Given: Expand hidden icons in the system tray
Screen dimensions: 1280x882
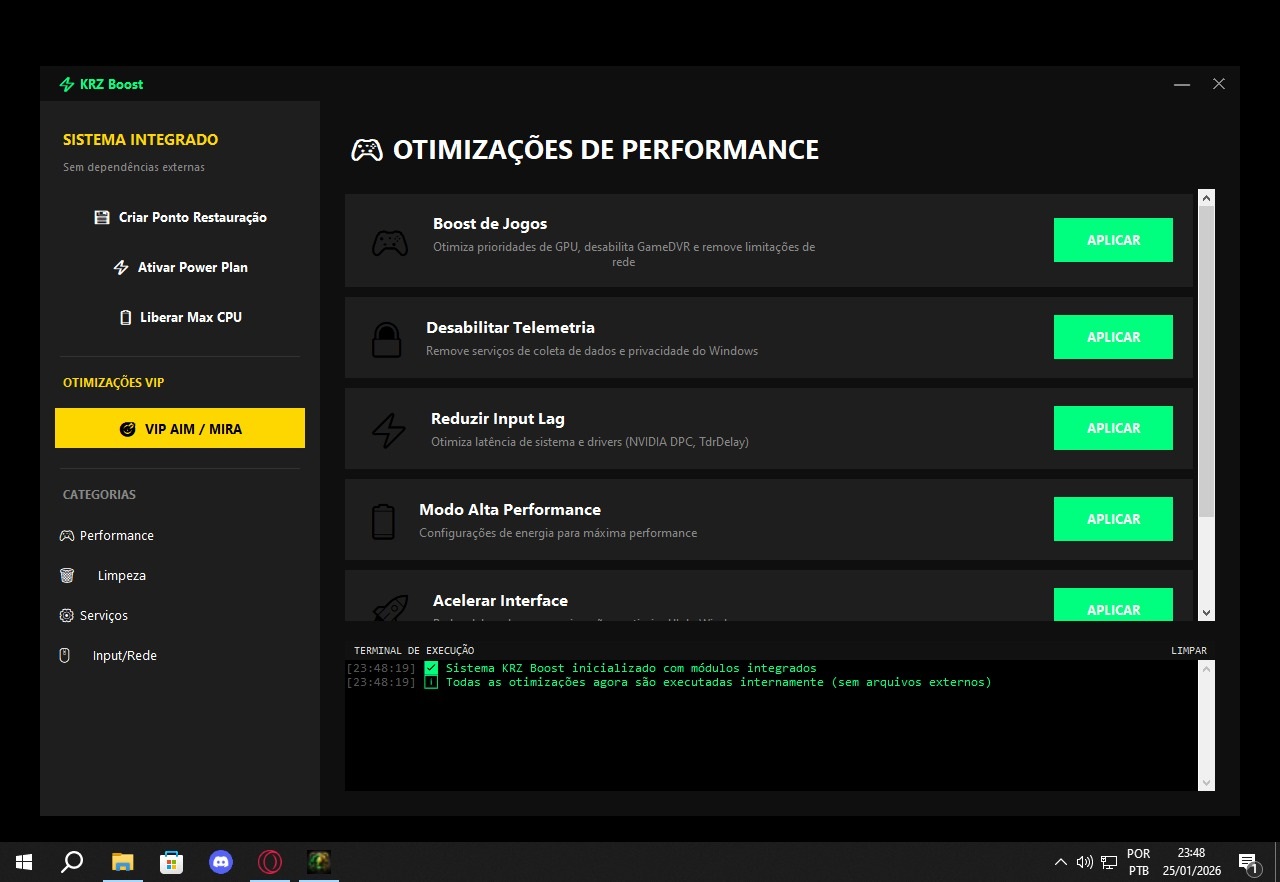Looking at the screenshot, I should click(1060, 861).
